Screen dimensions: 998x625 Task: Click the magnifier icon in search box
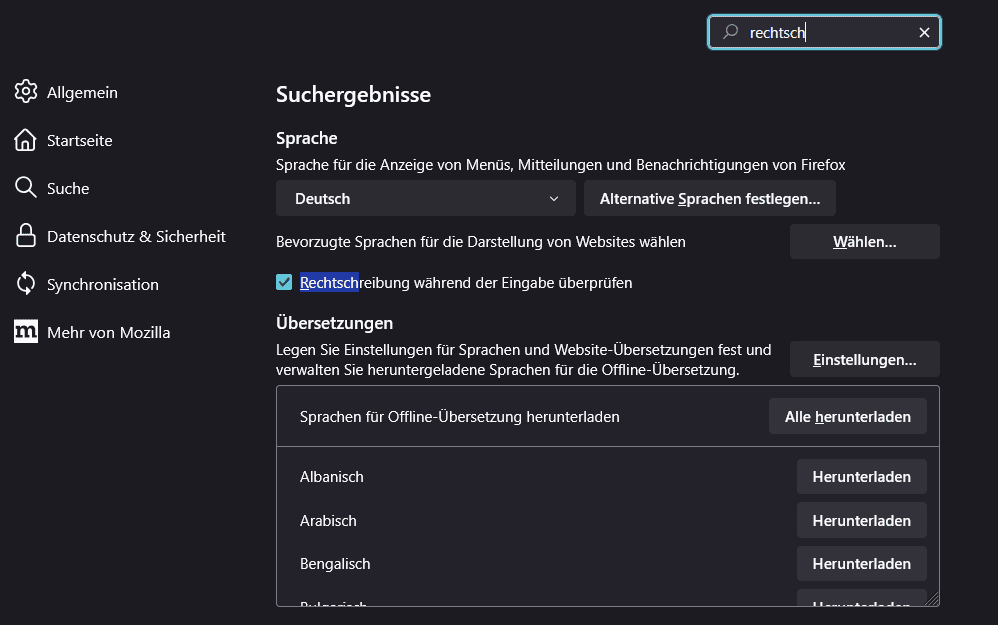(x=731, y=33)
